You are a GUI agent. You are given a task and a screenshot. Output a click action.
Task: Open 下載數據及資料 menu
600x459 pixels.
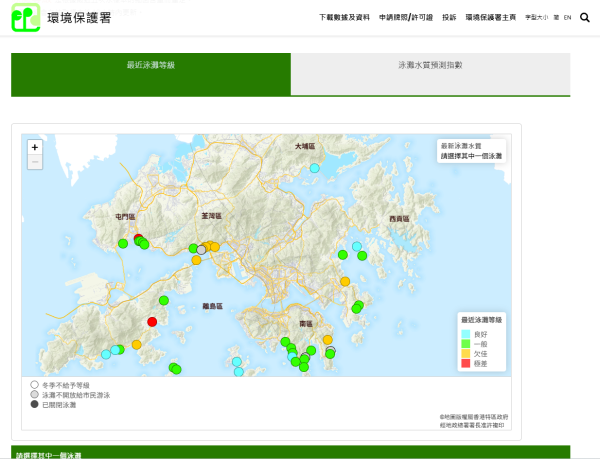click(344, 18)
